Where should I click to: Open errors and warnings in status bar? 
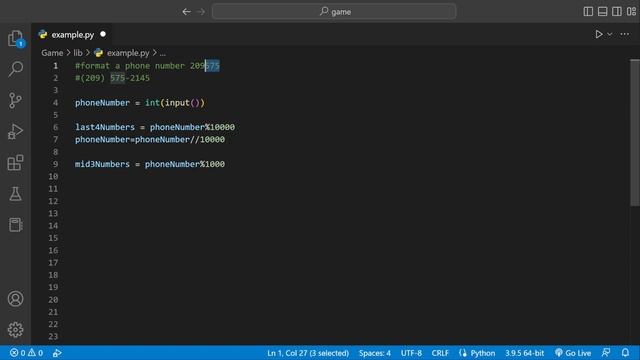[x=27, y=353]
